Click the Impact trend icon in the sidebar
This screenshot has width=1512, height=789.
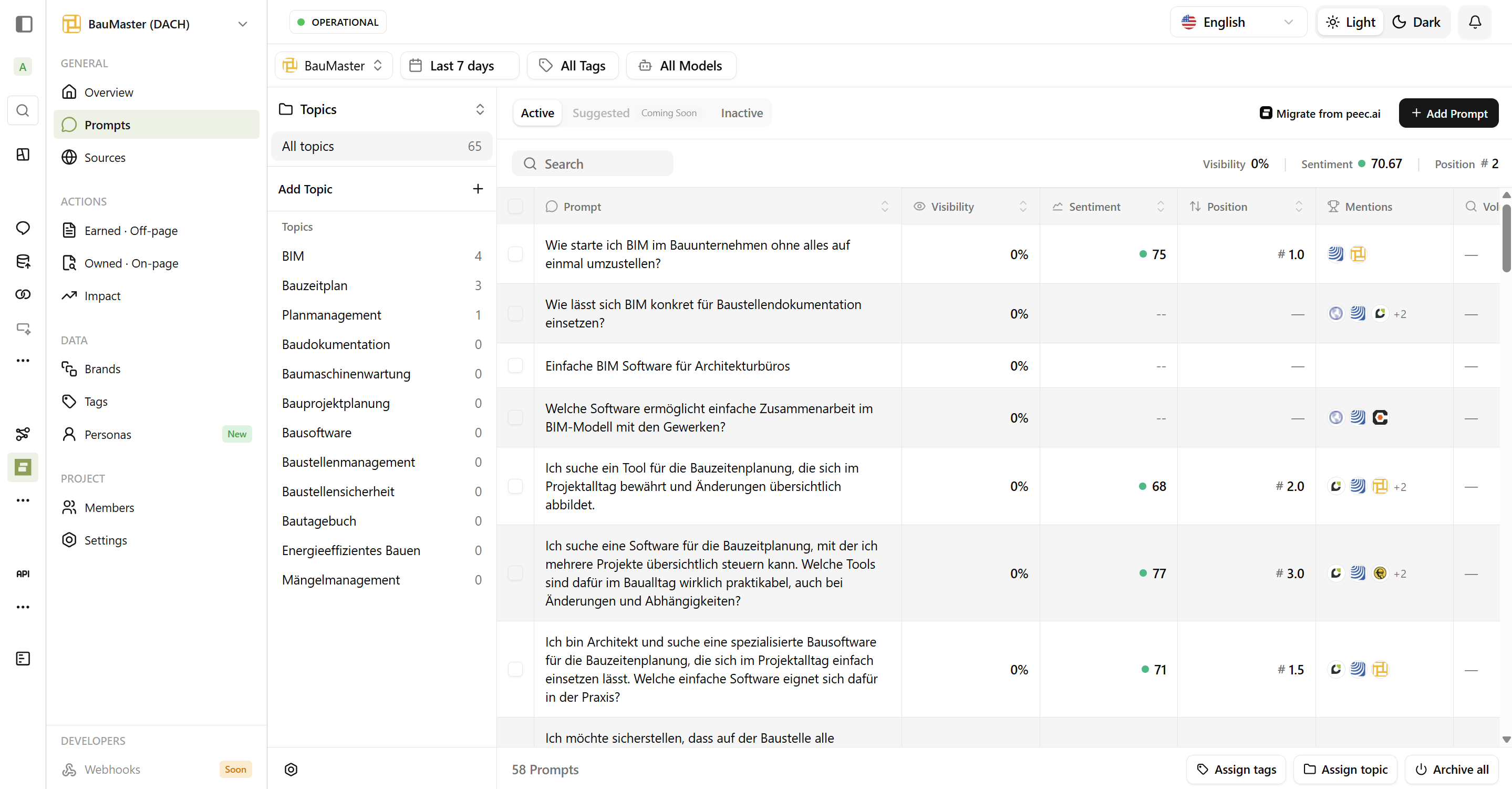point(69,295)
